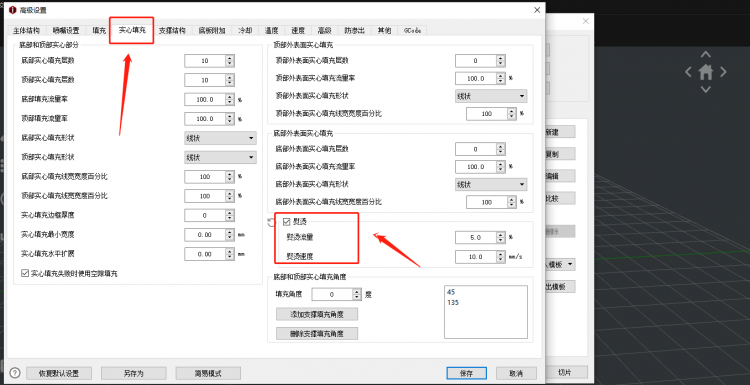This screenshot has height=385, width=750.
Task: Click the 删除支撑填充角度 button
Action: (317, 333)
